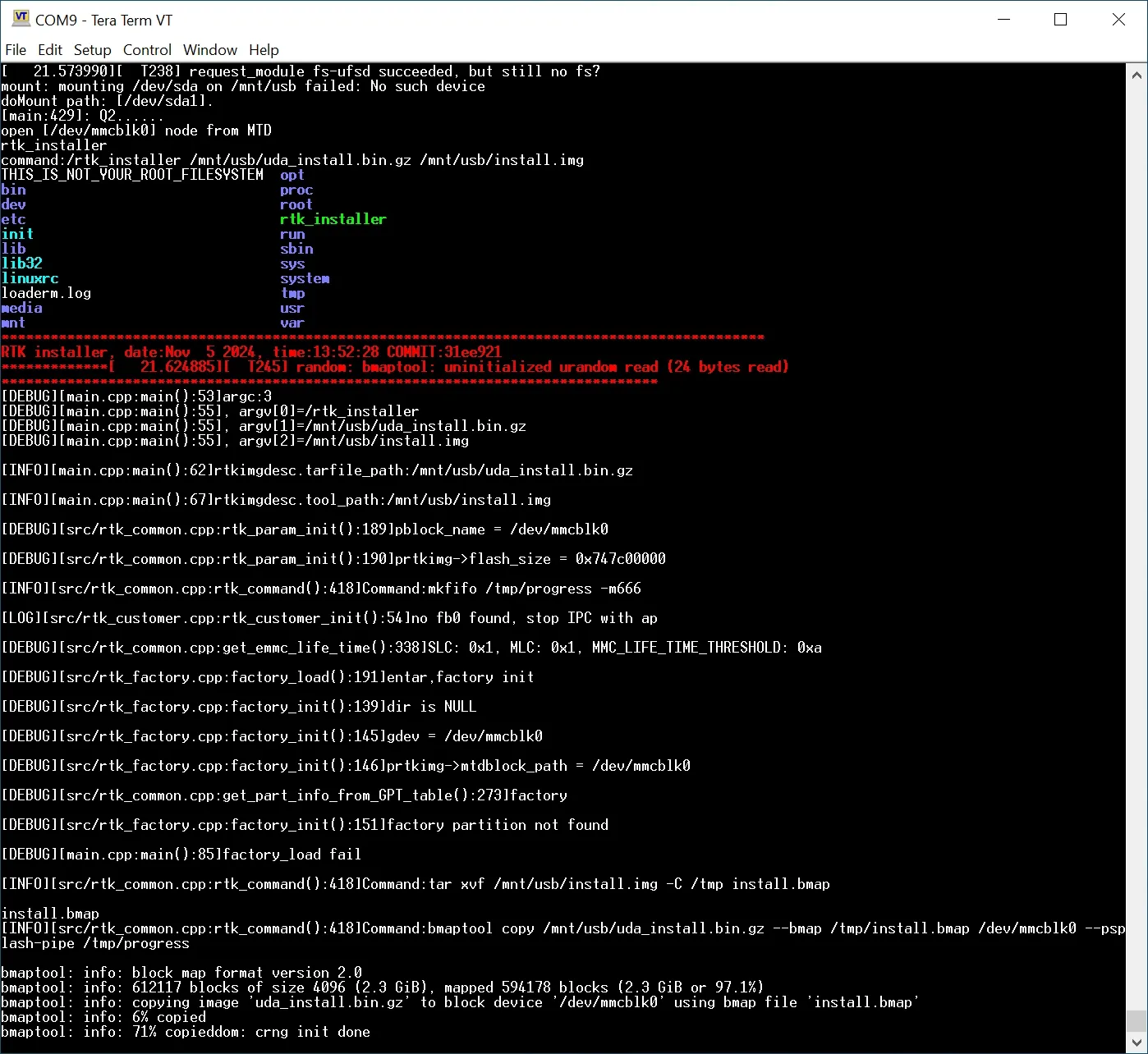Click the 'THIS_IS_NOT_YOUR_ROOT_FILESYSTEM' text
Screen dimensions: 1148x1054
click(132, 175)
